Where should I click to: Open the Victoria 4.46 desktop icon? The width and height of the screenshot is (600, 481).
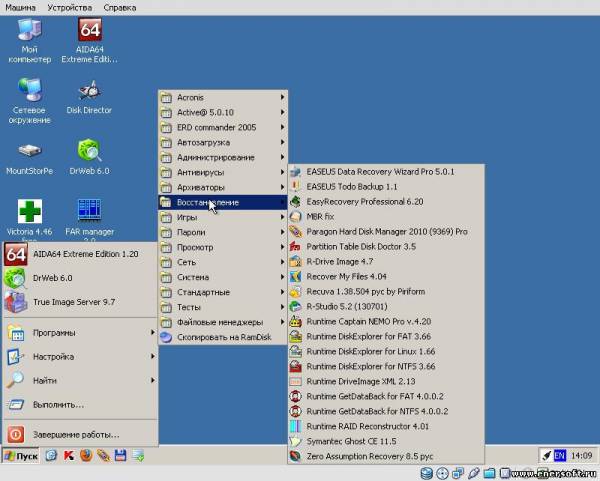pyautogui.click(x=29, y=219)
